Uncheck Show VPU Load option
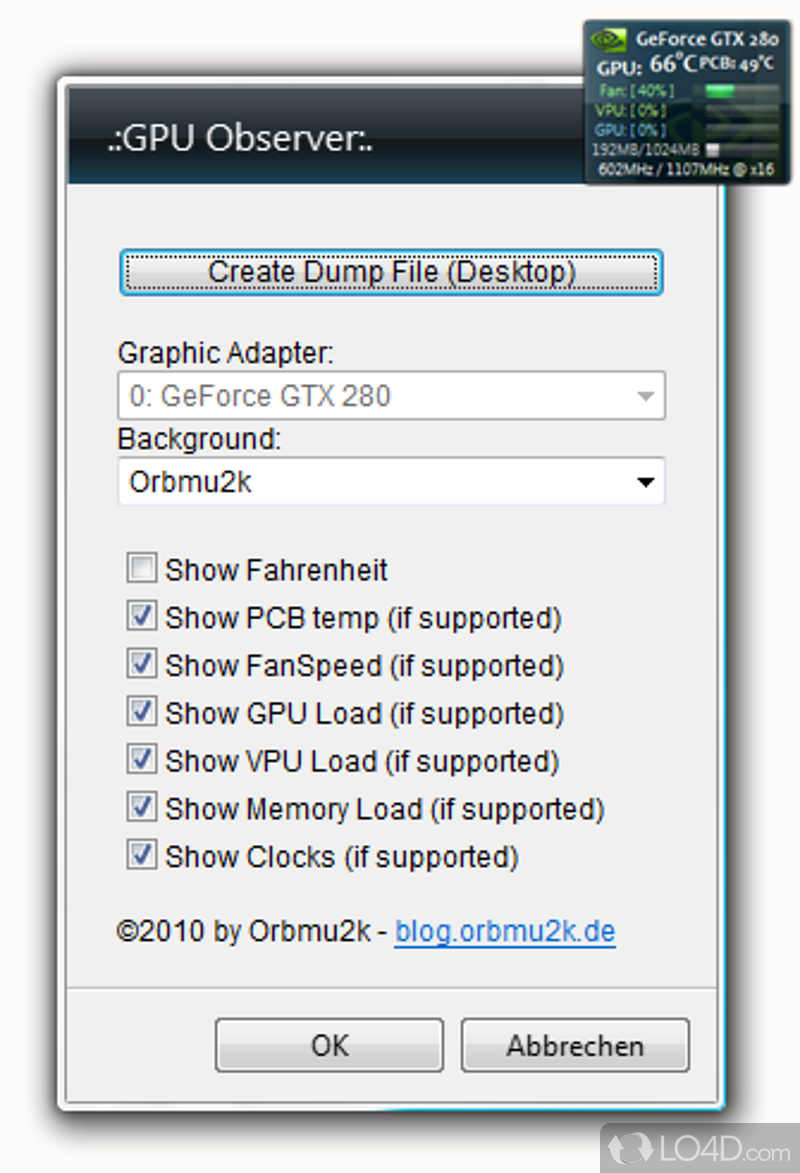 (142, 761)
